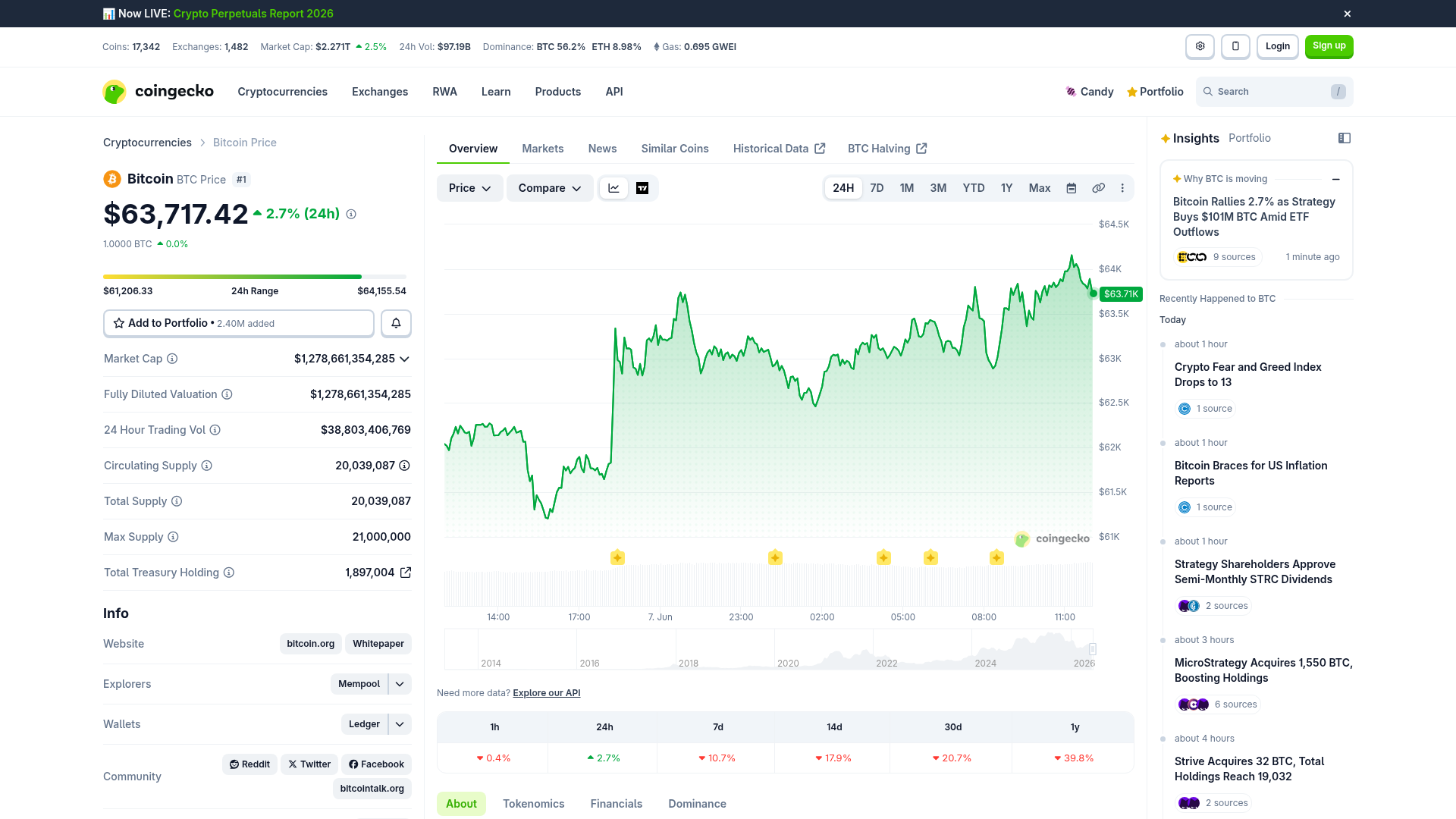Click 24 Hour Trading Vol info icon
The image size is (1456, 819).
coord(215,430)
